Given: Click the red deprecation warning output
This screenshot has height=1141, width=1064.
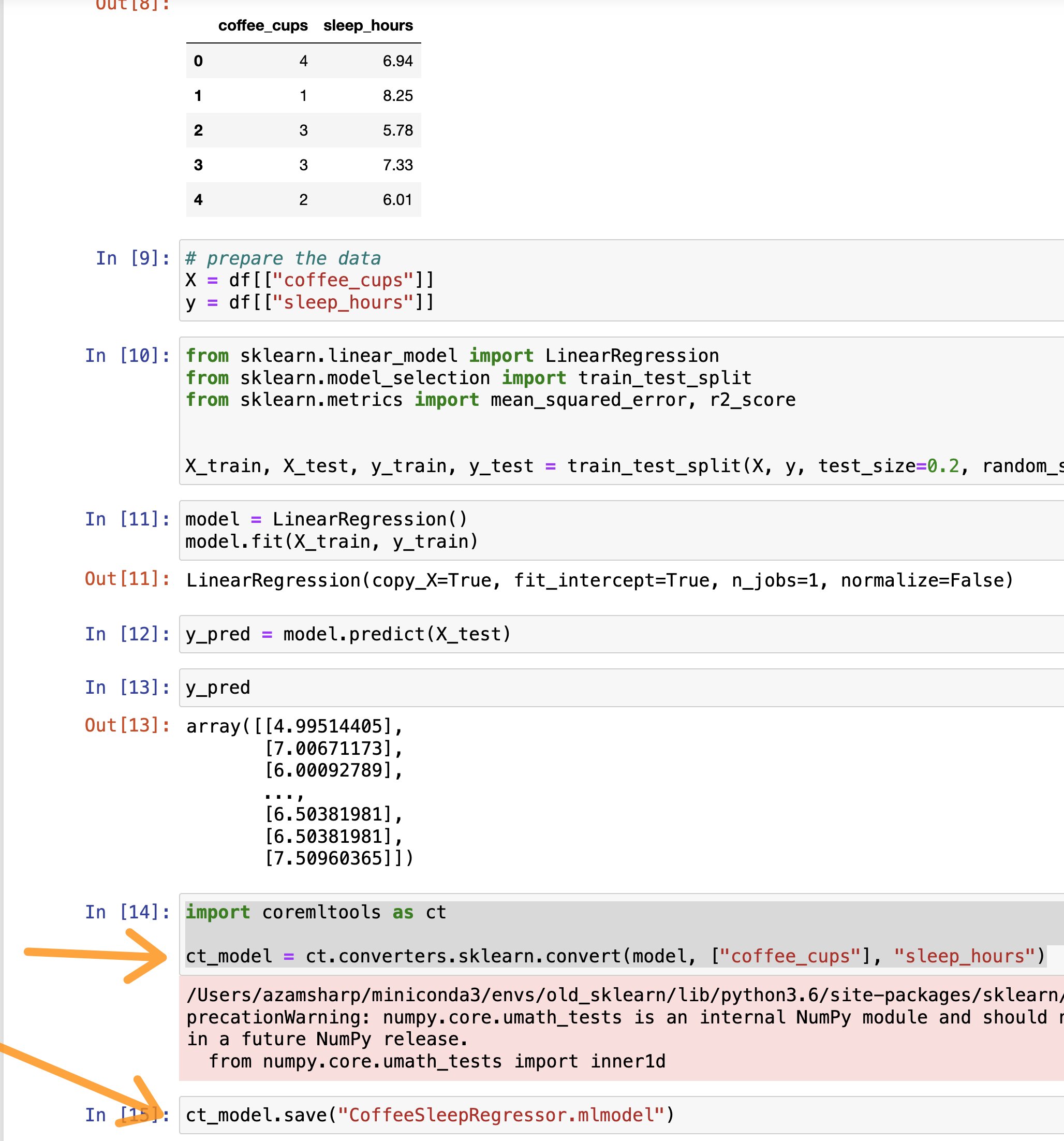Looking at the screenshot, I should click(619, 1027).
